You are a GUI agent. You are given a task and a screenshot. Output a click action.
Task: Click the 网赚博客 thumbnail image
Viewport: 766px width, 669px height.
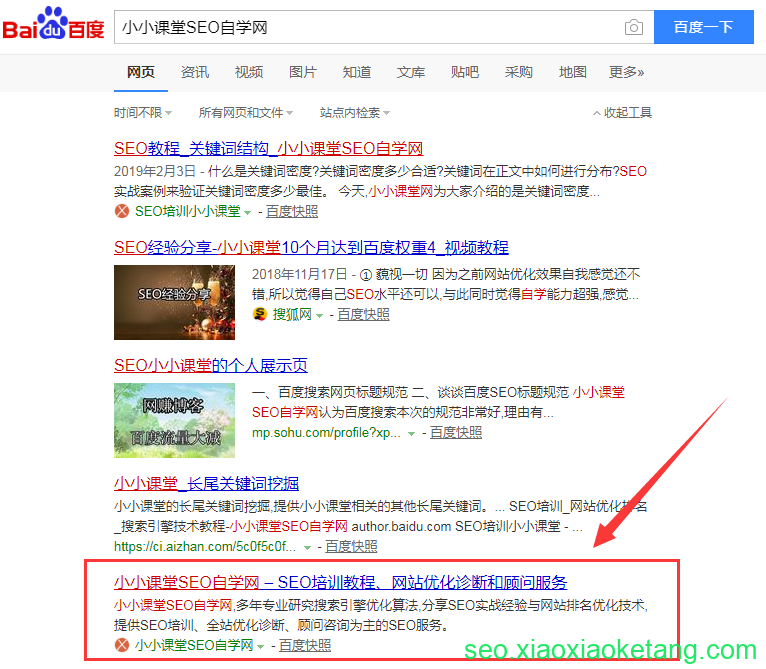coord(174,420)
